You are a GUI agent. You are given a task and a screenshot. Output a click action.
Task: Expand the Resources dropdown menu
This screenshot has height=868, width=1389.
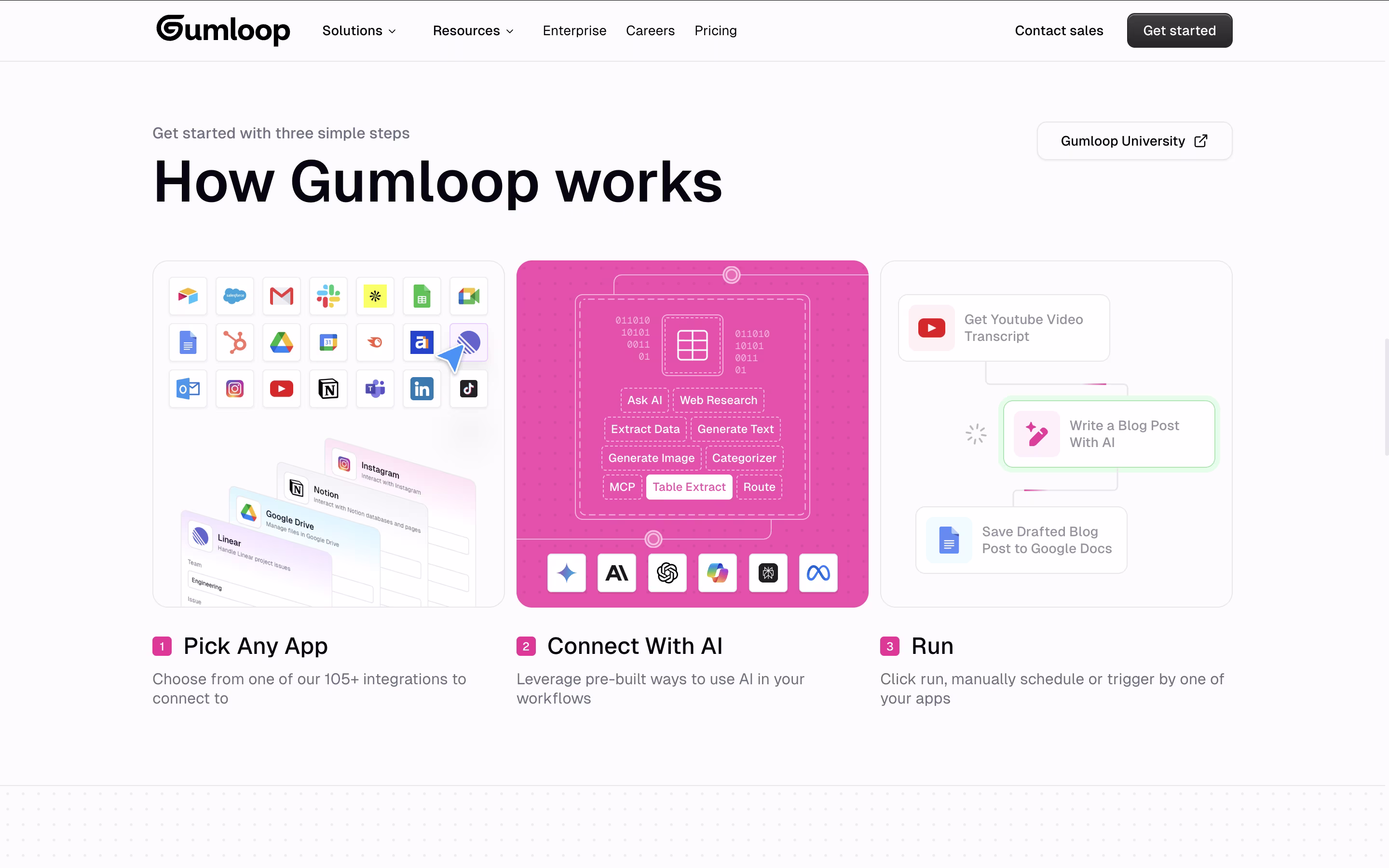pyautogui.click(x=473, y=31)
